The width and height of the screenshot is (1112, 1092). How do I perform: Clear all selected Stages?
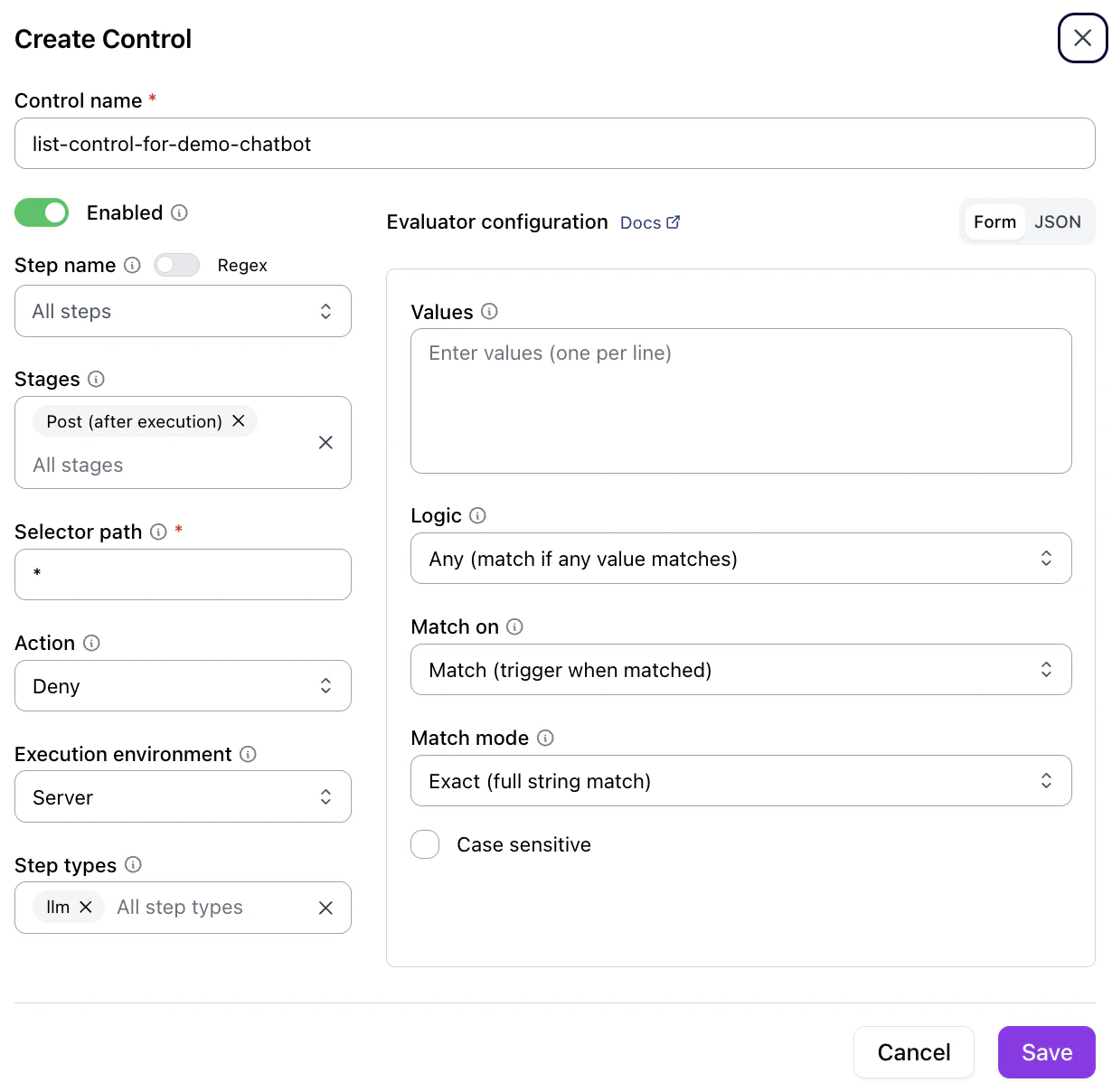(x=325, y=442)
